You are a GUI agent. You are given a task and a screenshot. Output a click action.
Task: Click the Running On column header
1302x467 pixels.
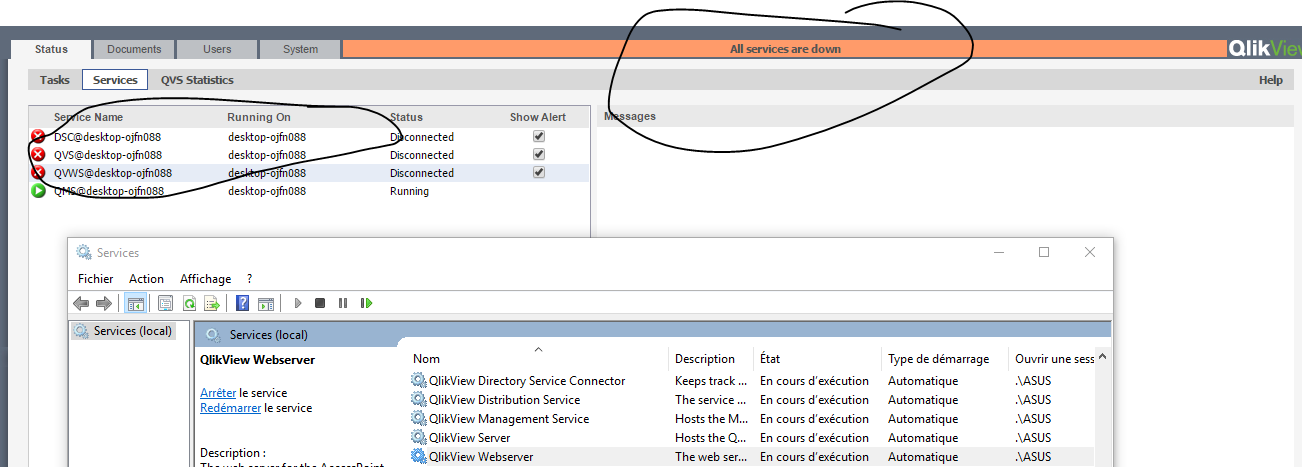pyautogui.click(x=259, y=117)
